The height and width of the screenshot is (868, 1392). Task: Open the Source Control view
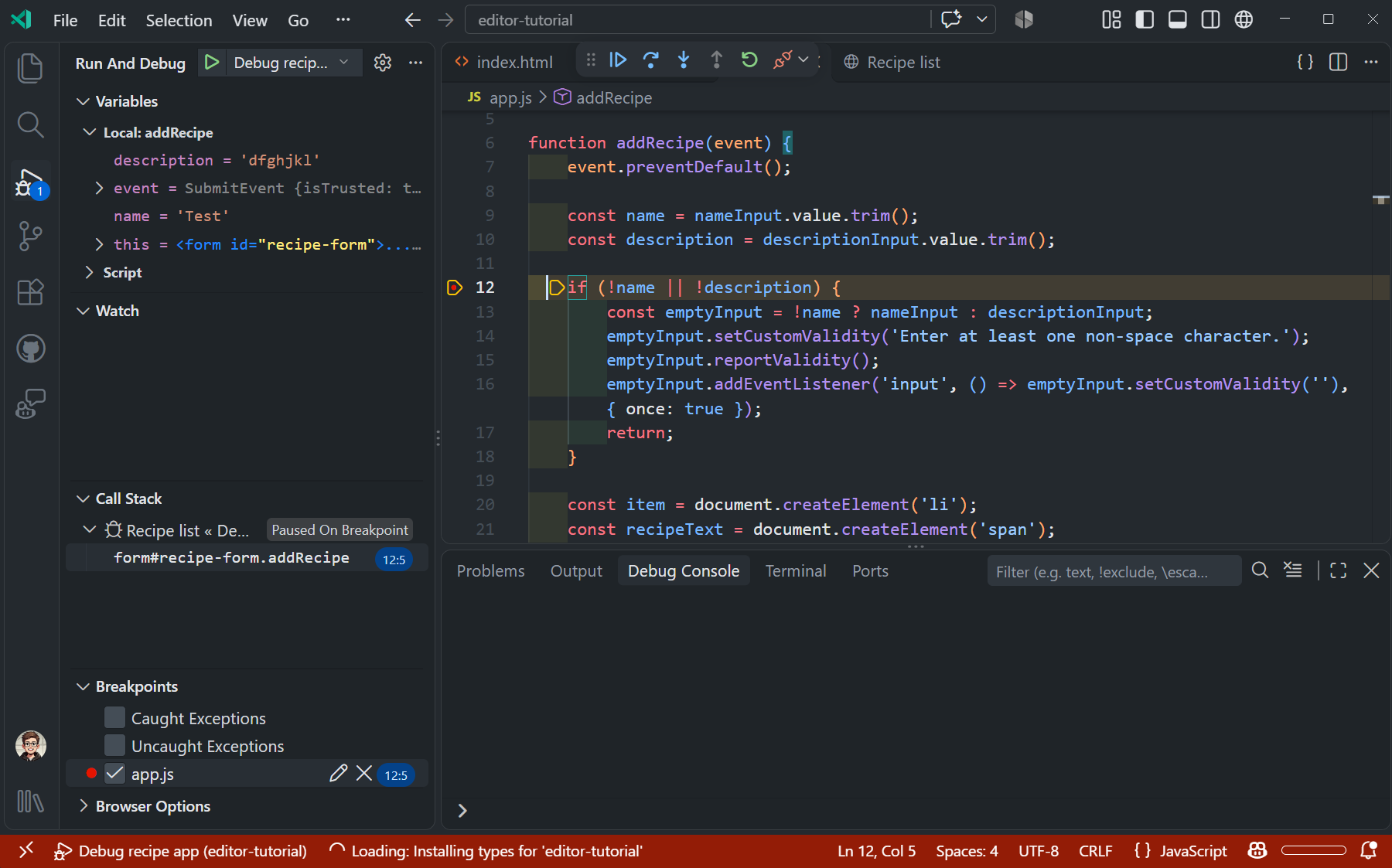[x=30, y=236]
